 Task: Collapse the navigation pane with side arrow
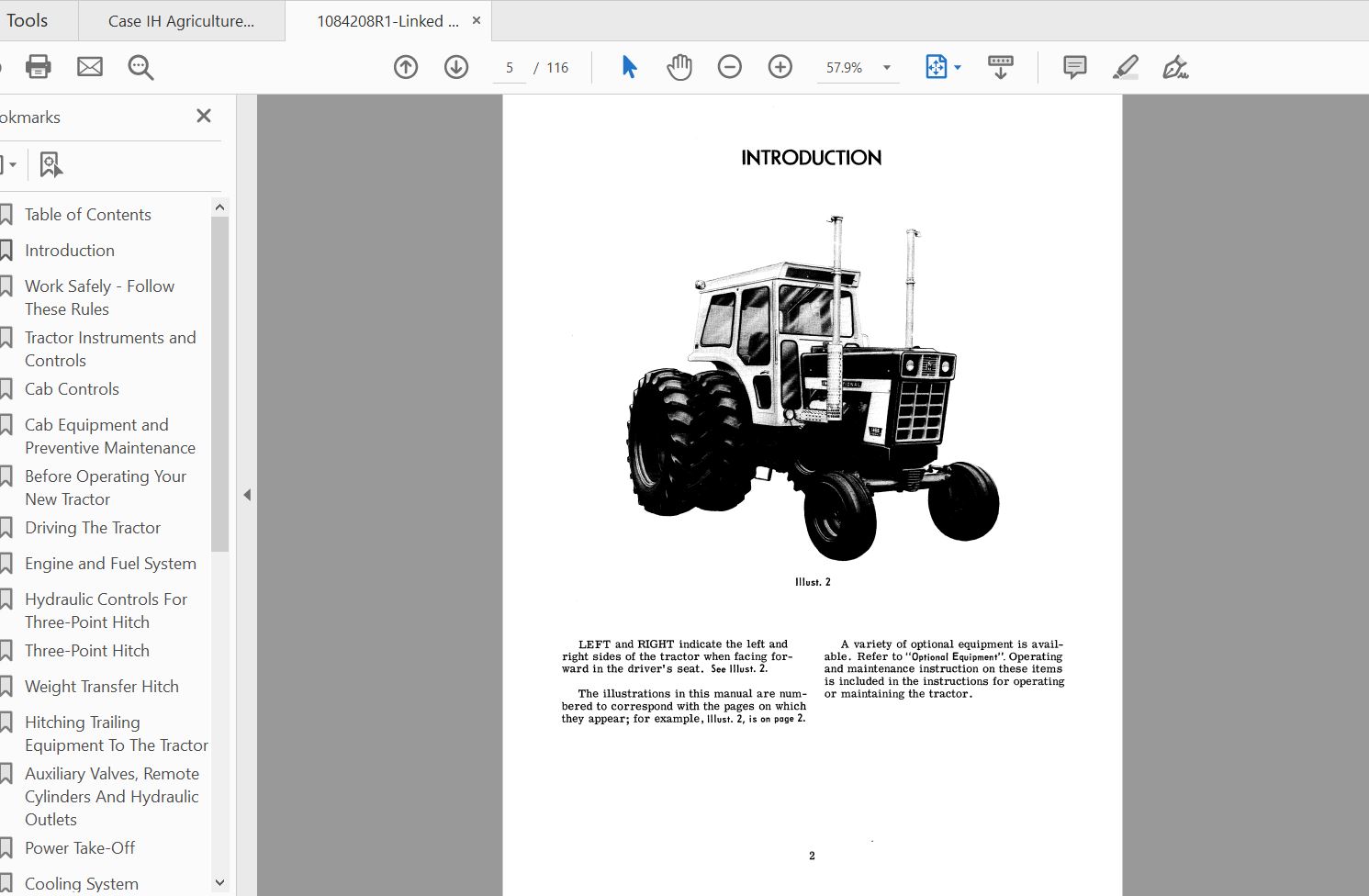pyautogui.click(x=247, y=495)
